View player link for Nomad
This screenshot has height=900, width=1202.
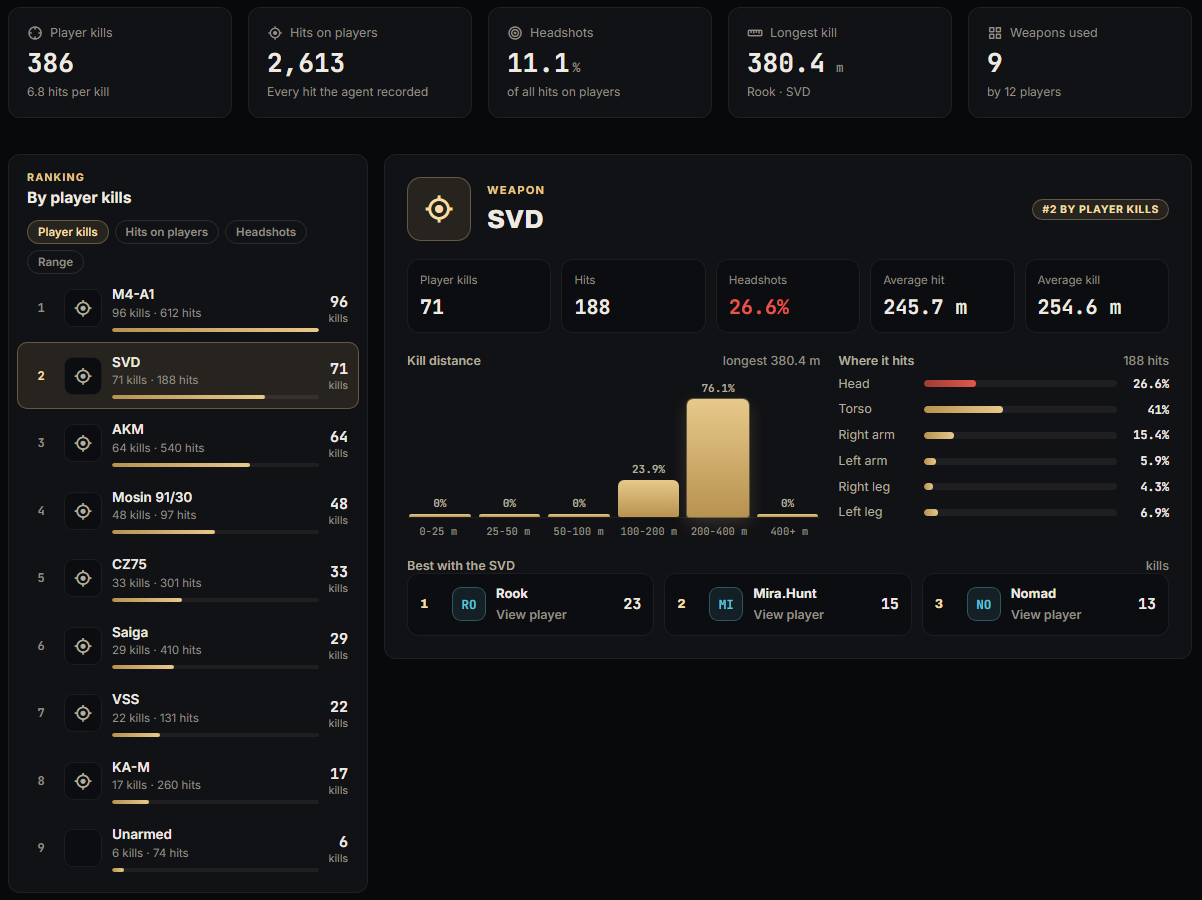click(x=1046, y=615)
